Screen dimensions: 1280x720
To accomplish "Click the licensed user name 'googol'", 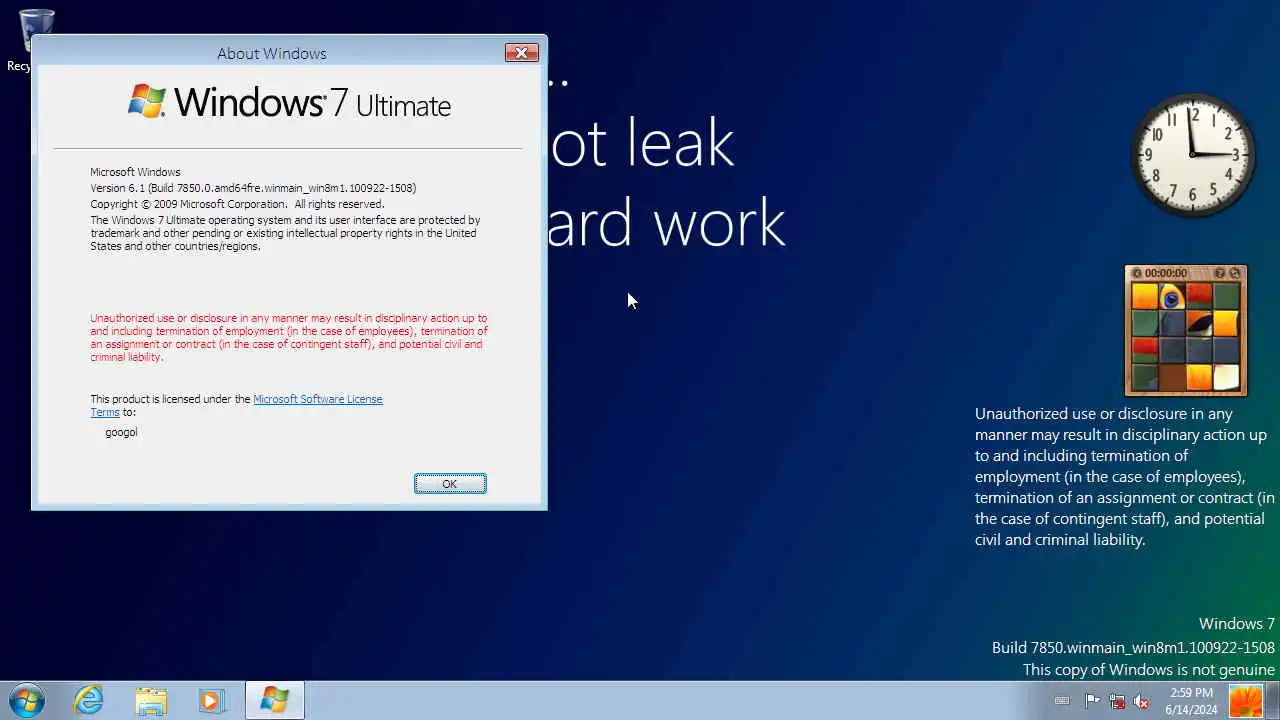I will (x=121, y=432).
